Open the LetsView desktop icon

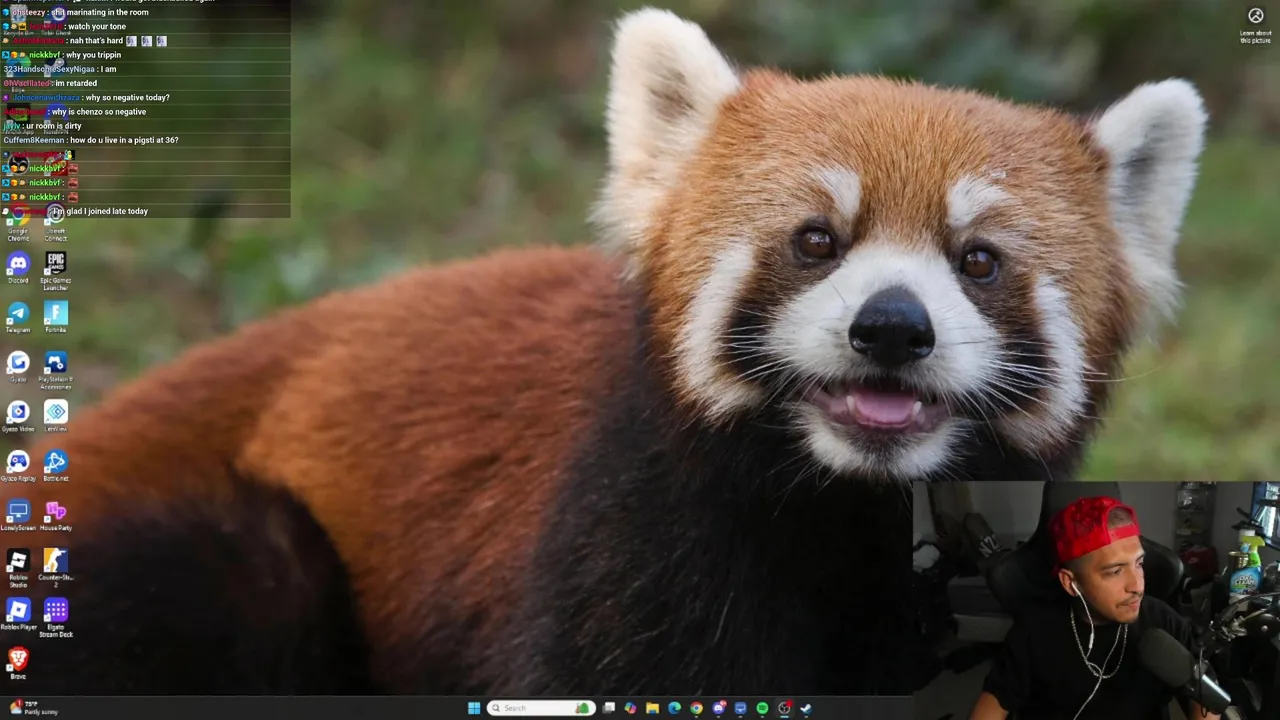click(56, 416)
